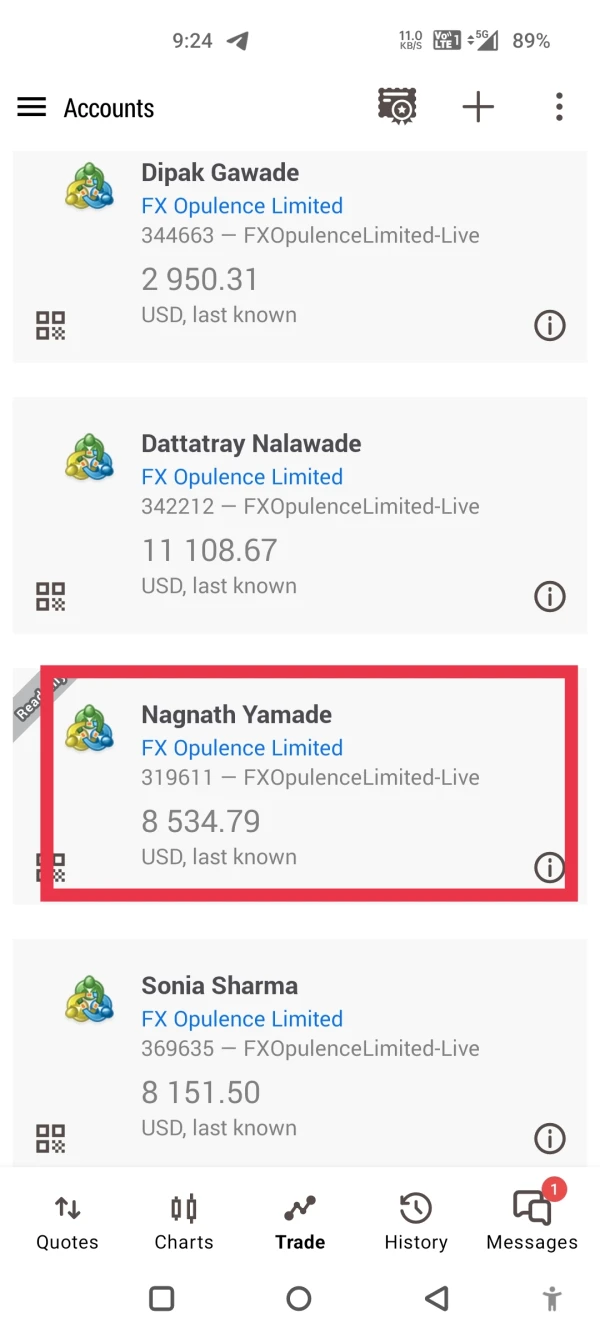The image size is (600, 1333).
Task: Open the Messages tab with notification badge
Action: 532,1223
